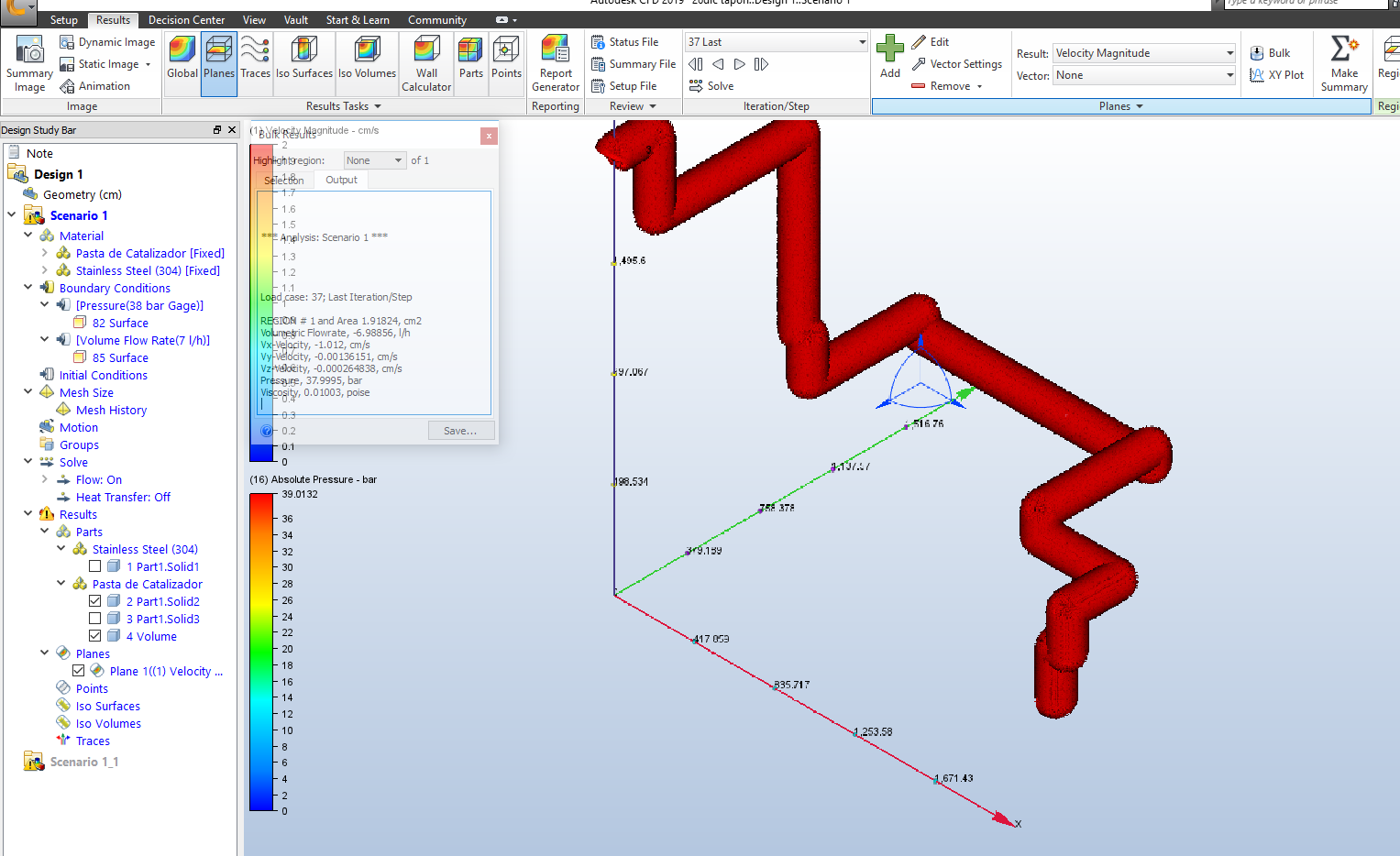
Task: Open the Iso Volumes tool
Action: (367, 57)
